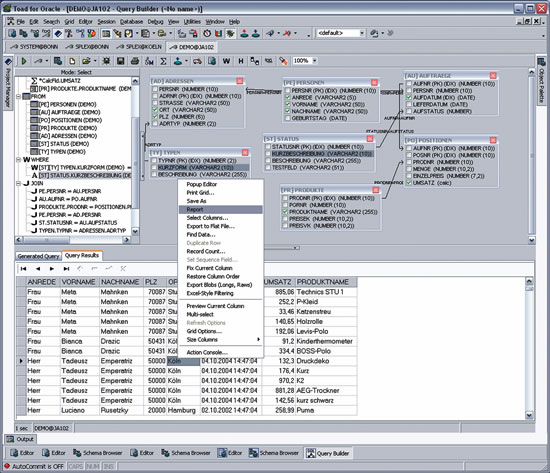Click the Sigma calculated fields icon

(x=163, y=61)
